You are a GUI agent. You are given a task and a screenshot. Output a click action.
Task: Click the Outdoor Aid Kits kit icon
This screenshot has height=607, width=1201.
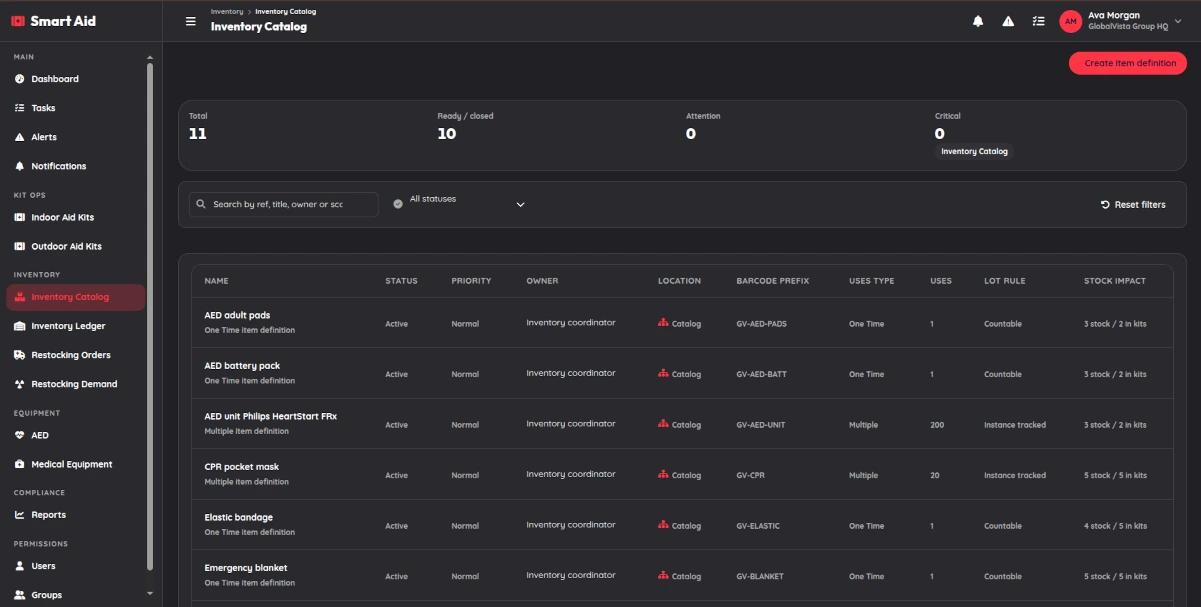(x=20, y=246)
